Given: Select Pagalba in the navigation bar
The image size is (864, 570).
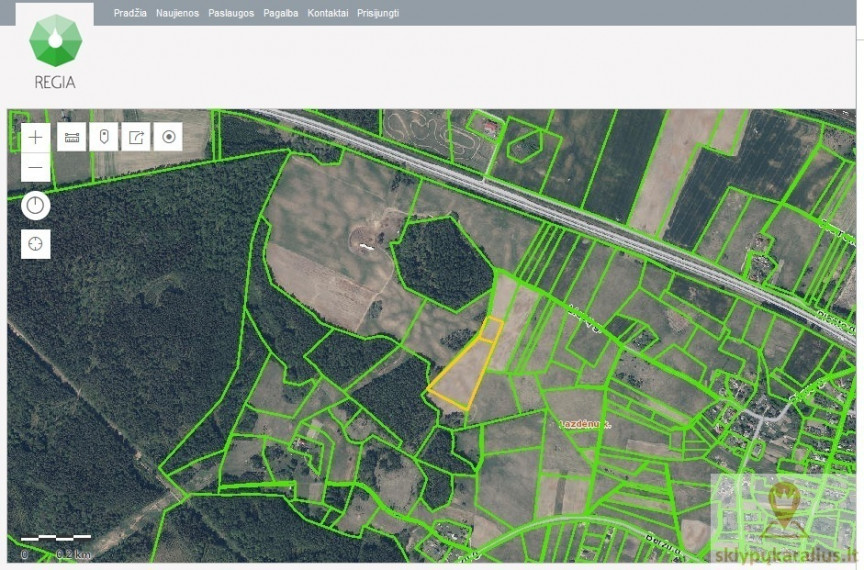Looking at the screenshot, I should [x=280, y=13].
